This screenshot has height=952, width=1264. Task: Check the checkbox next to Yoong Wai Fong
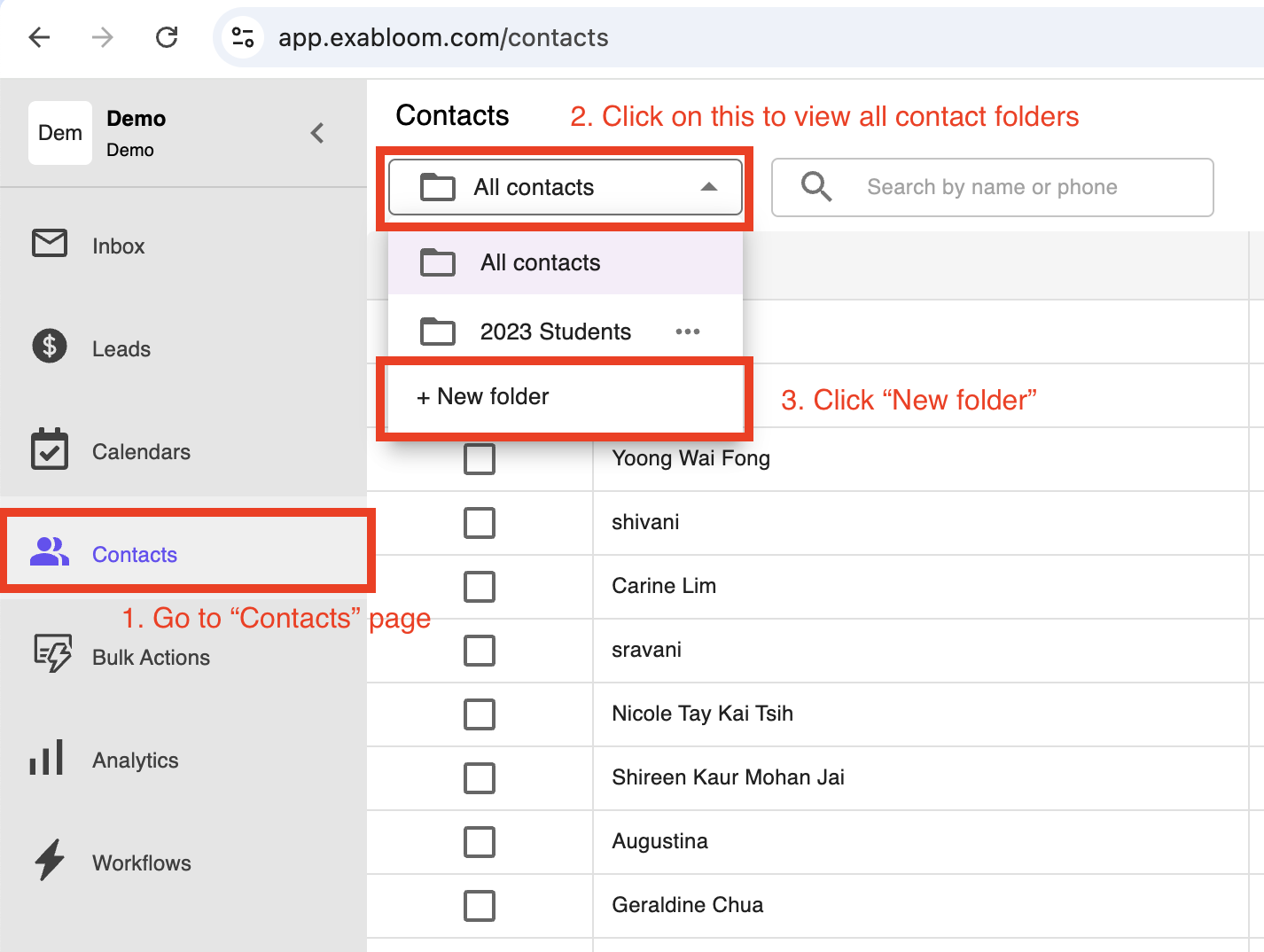point(479,459)
